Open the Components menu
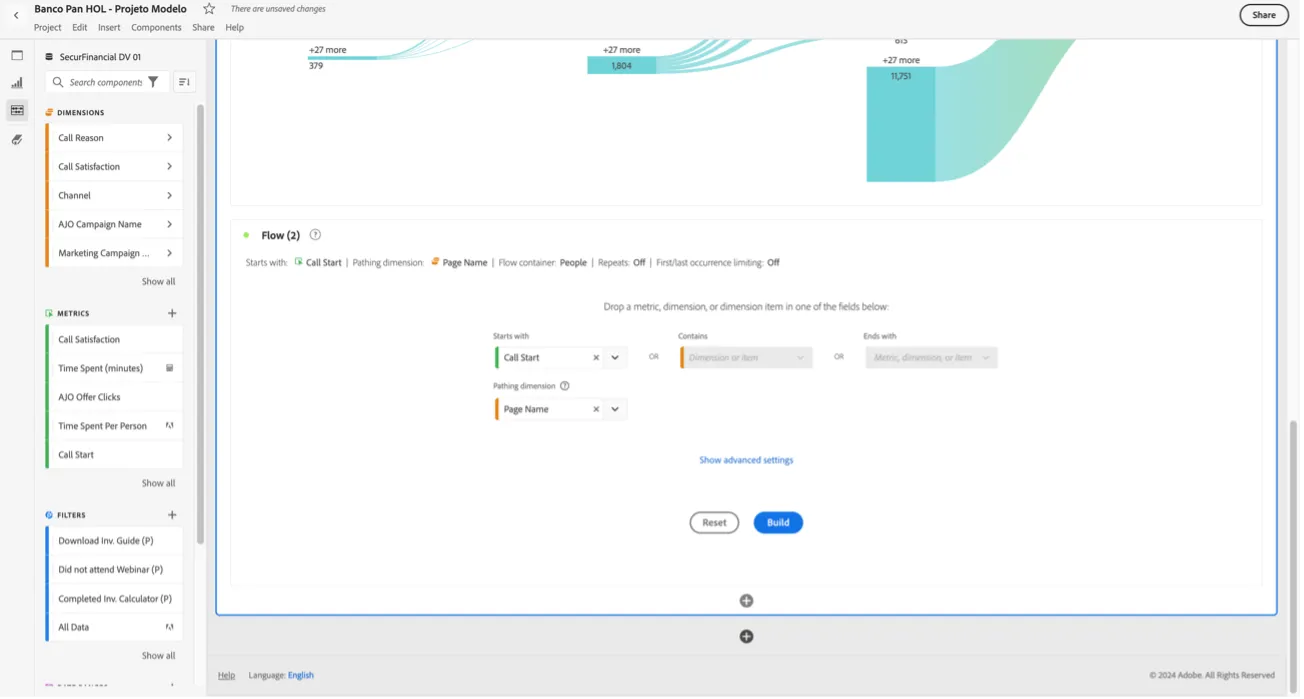1304x699 pixels. pyautogui.click(x=156, y=27)
